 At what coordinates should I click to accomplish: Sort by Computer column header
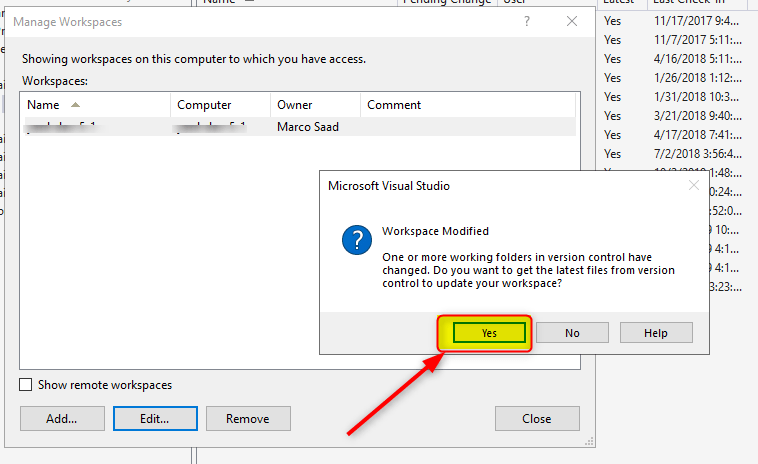tap(204, 105)
